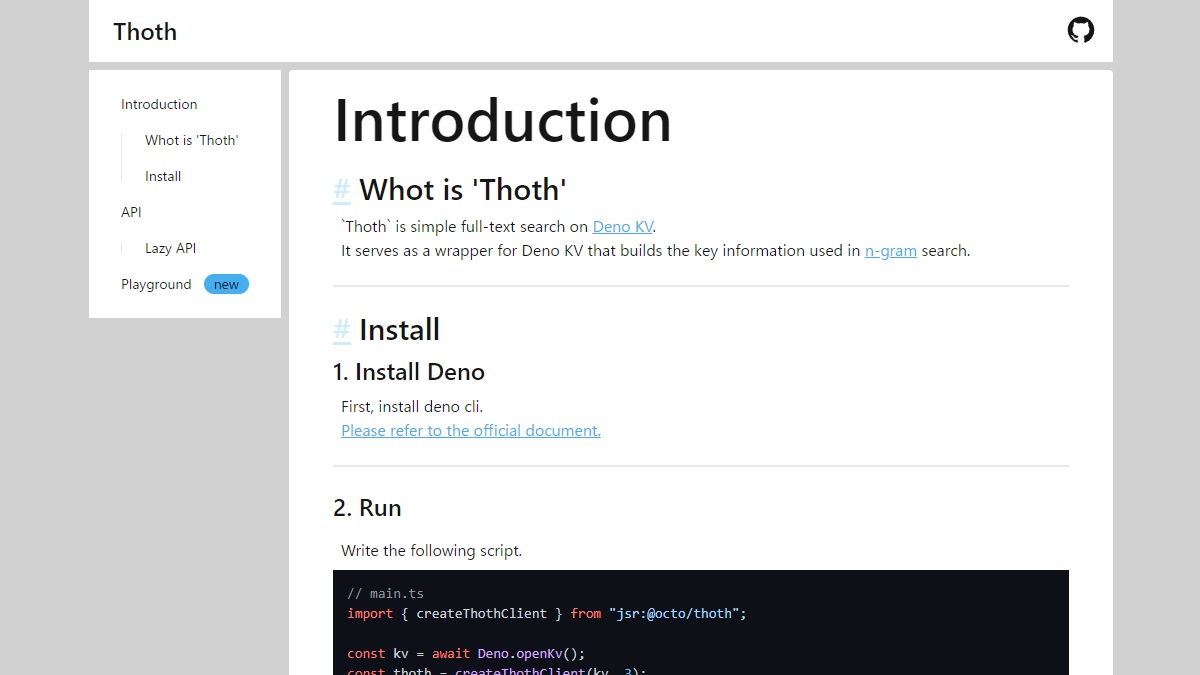Click the hash anchor beside Whot is 'Thoth'
This screenshot has width=1200, height=675.
tap(342, 189)
